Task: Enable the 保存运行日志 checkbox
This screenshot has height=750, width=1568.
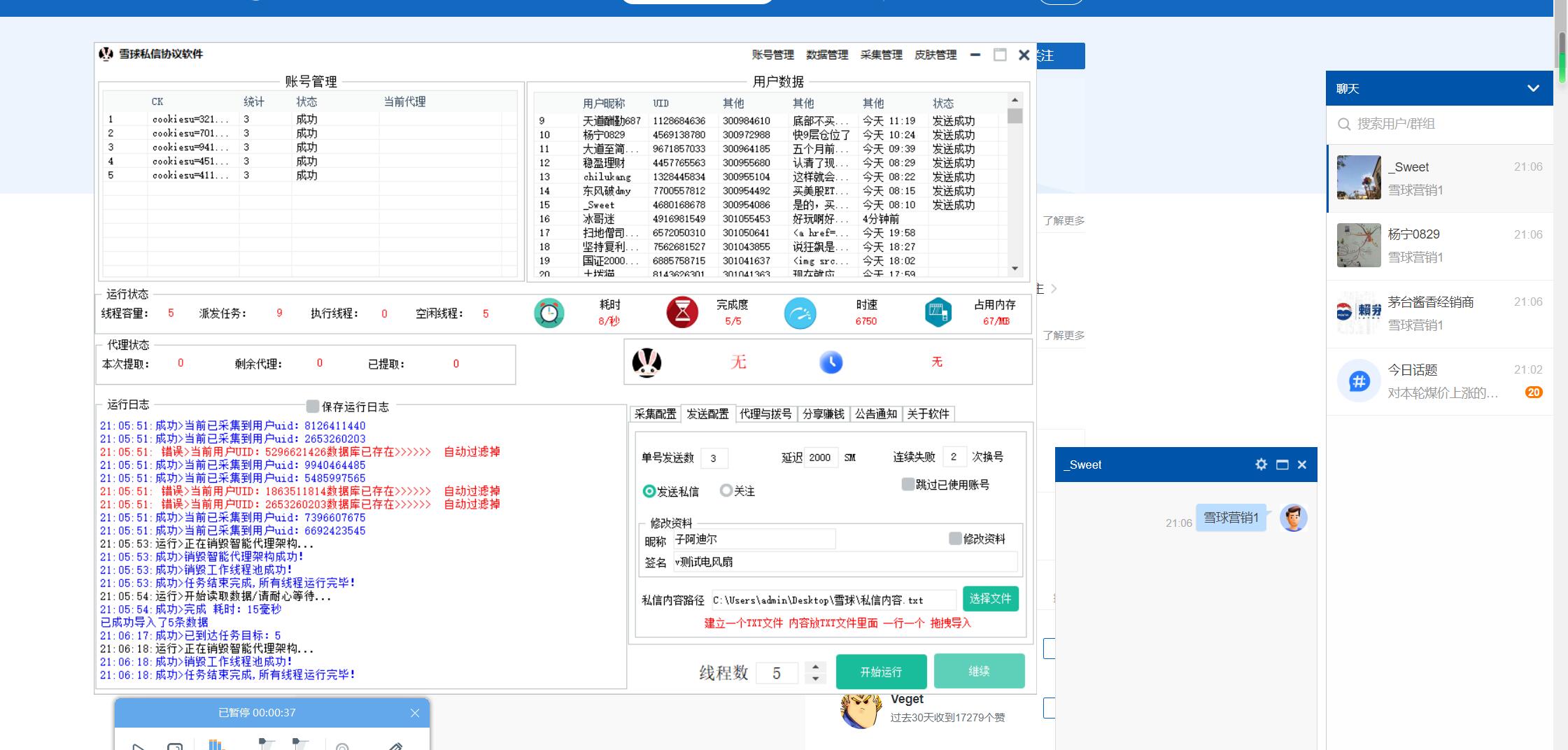Action: (x=313, y=406)
